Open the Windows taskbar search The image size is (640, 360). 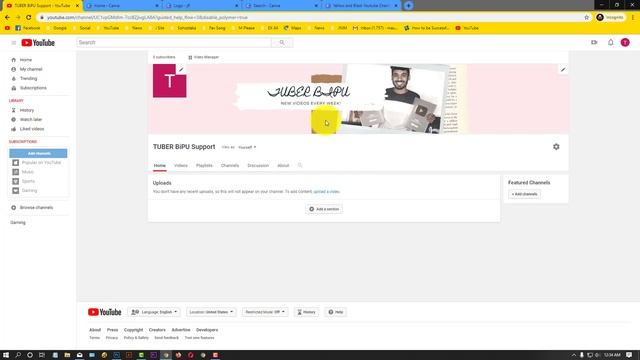18,355
